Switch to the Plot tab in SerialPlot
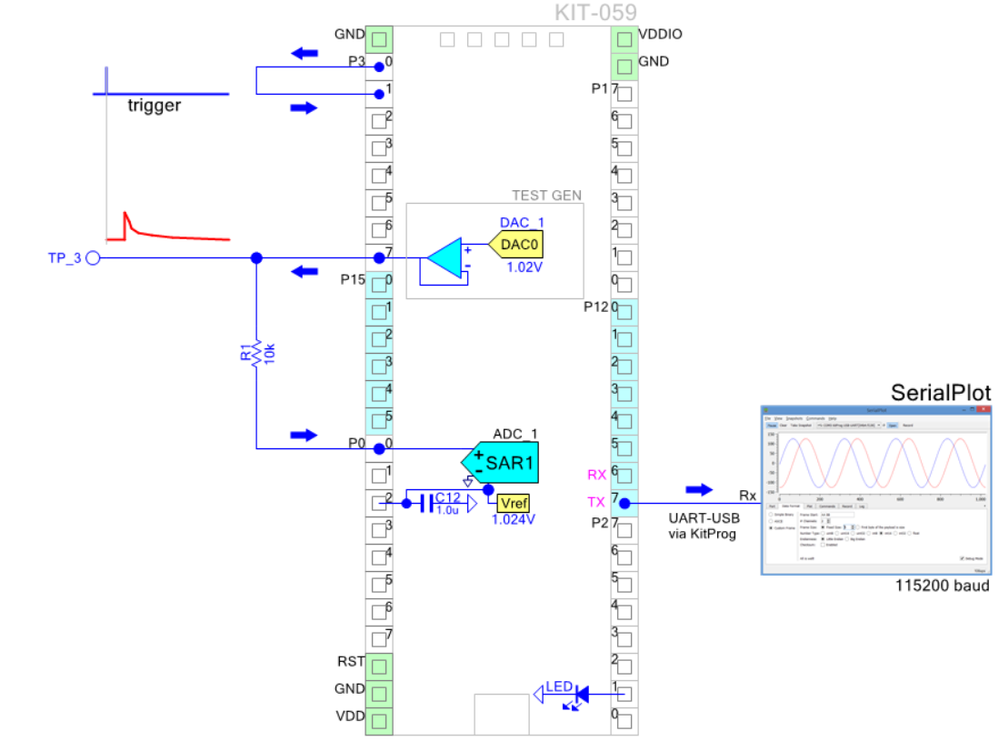Screen dimensions: 999x743 coord(811,506)
